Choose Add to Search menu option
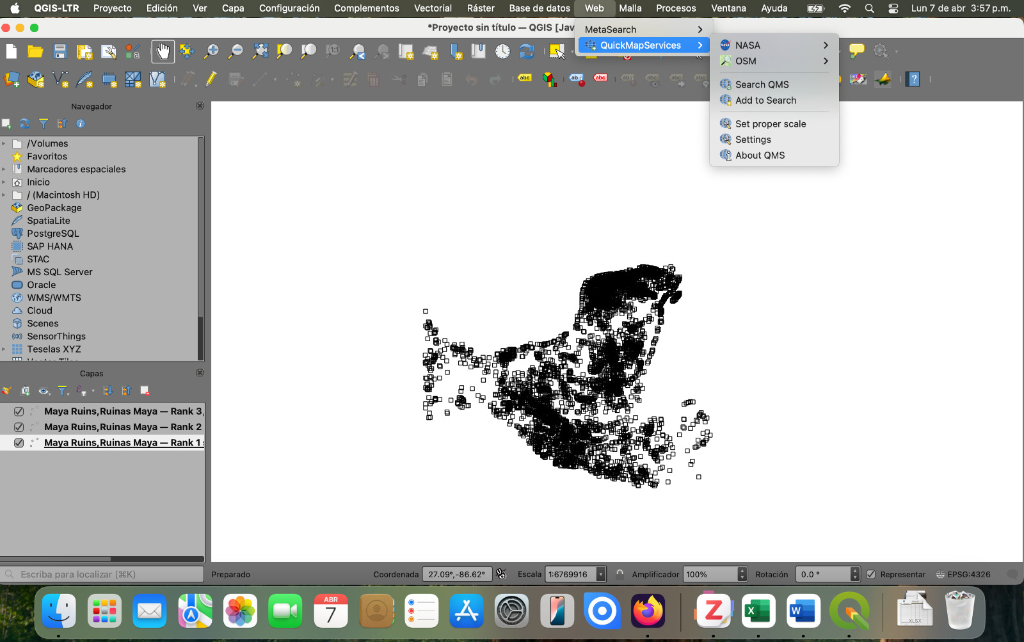Screen dimensions: 1024x642 pos(774,100)
